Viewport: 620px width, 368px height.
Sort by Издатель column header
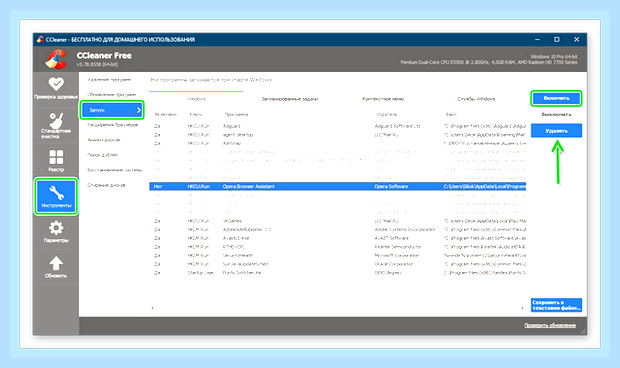point(387,114)
